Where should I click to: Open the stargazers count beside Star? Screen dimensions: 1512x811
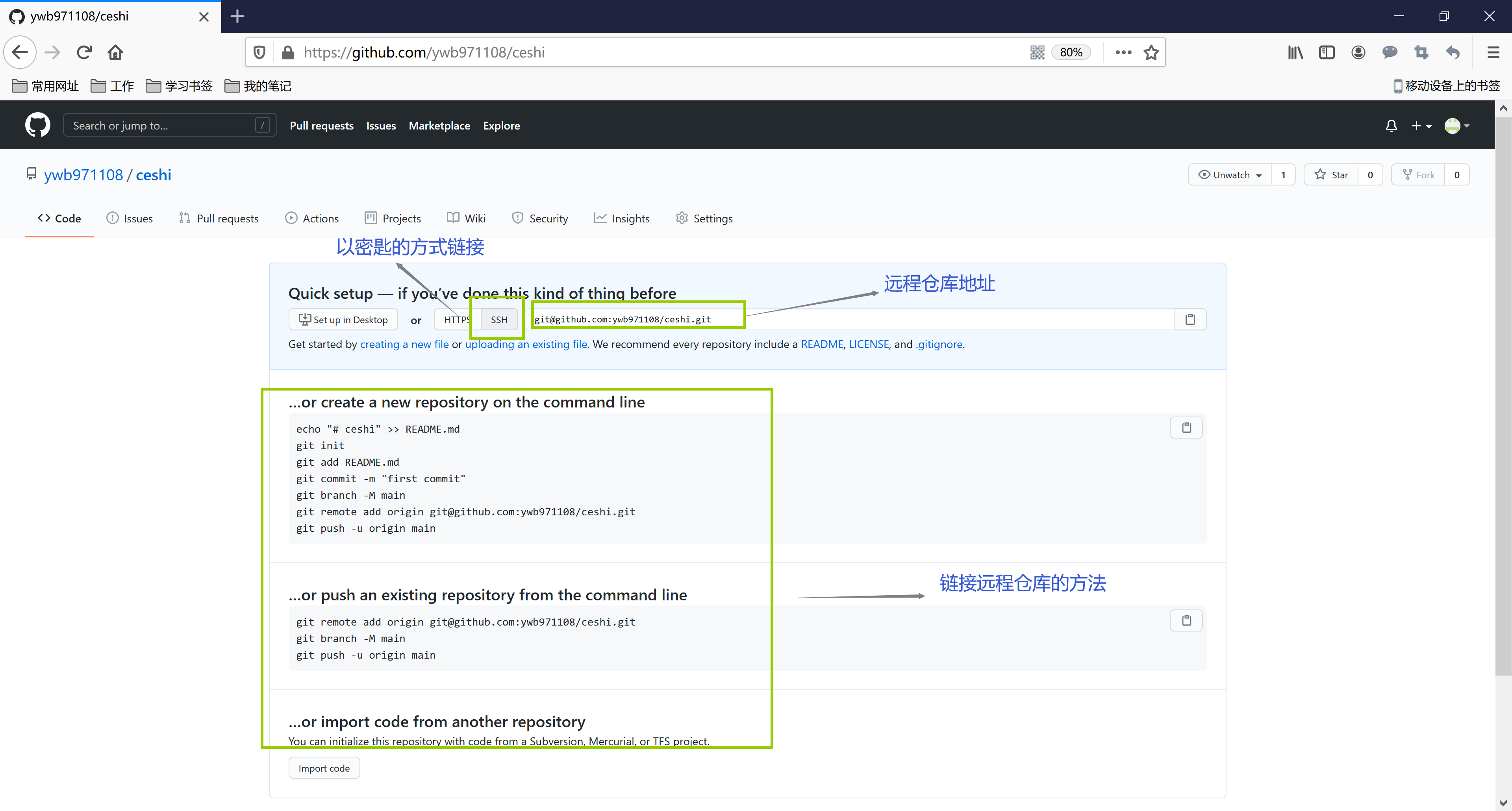coord(1370,175)
